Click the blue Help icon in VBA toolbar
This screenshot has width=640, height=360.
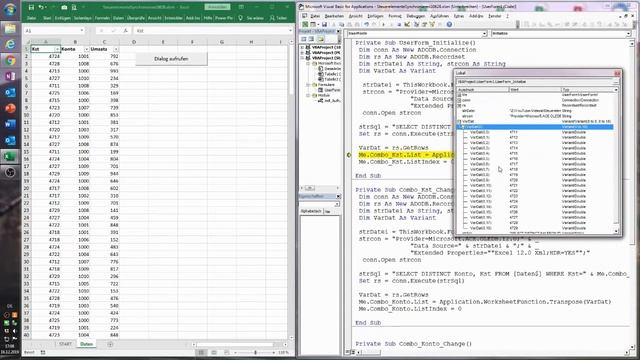point(449,24)
